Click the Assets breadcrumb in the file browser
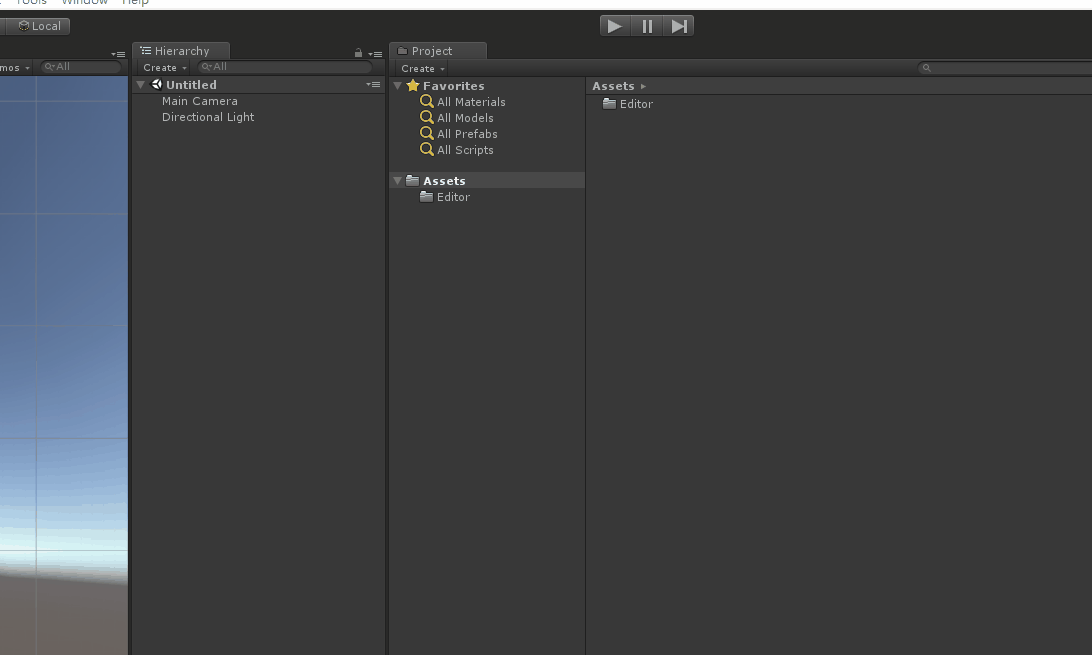 coord(613,86)
